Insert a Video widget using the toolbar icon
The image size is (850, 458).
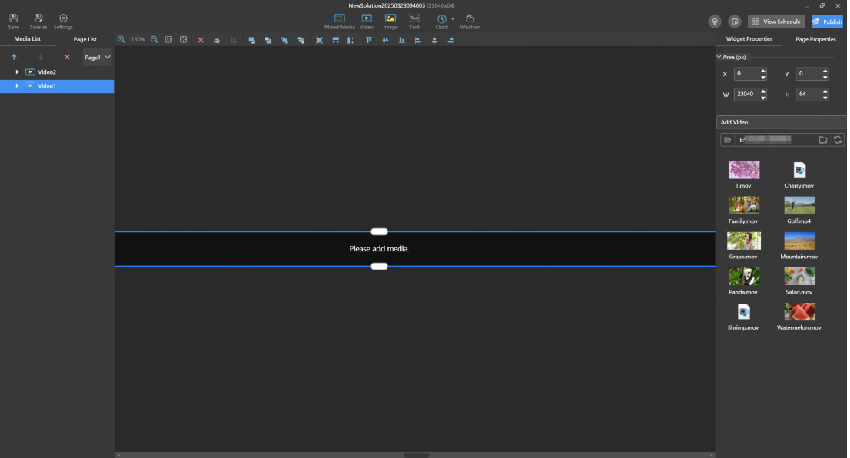[366, 21]
